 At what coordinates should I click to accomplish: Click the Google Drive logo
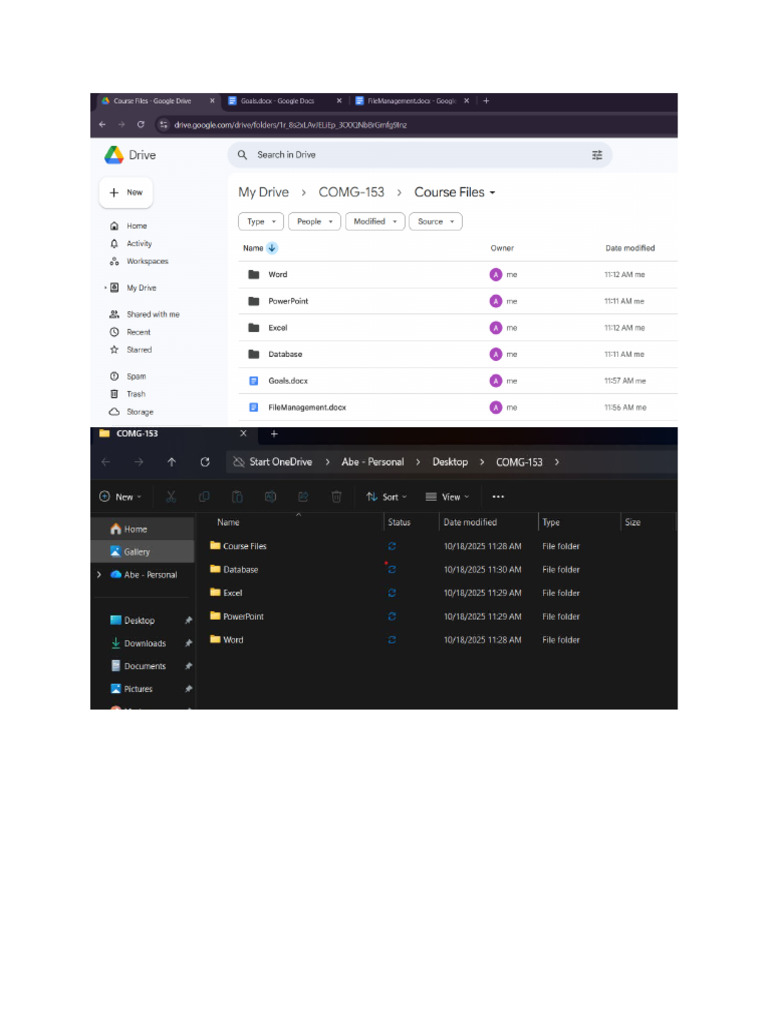point(114,155)
